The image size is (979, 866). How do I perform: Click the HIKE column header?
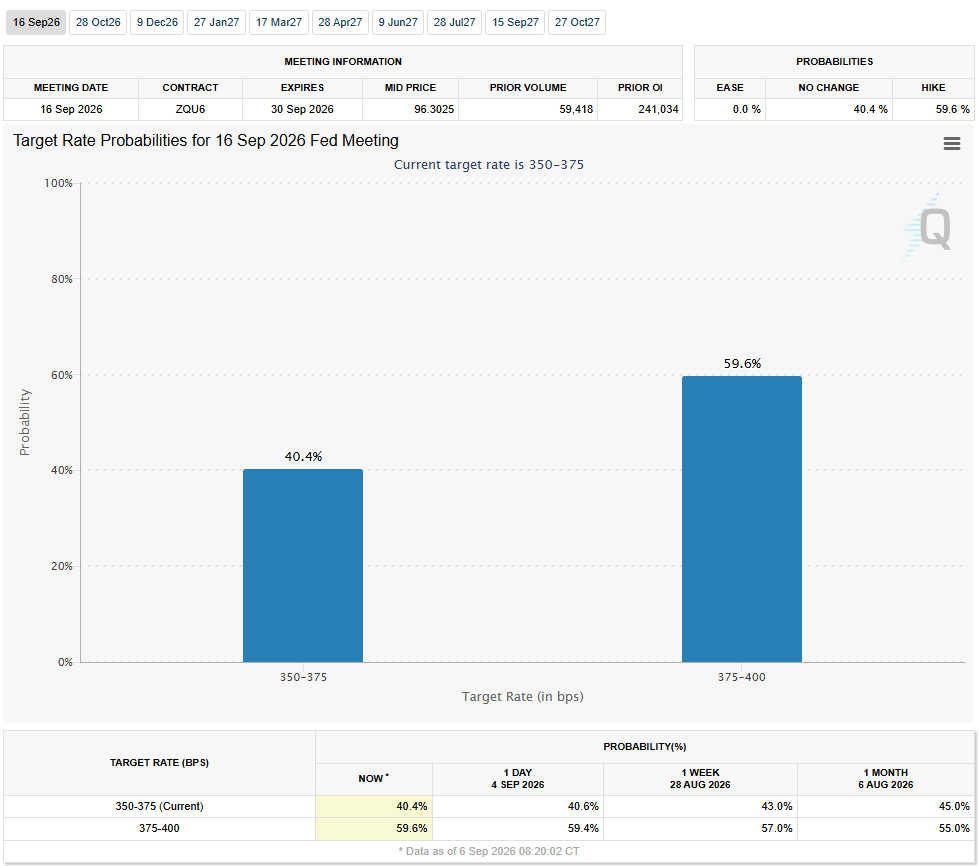click(x=933, y=88)
